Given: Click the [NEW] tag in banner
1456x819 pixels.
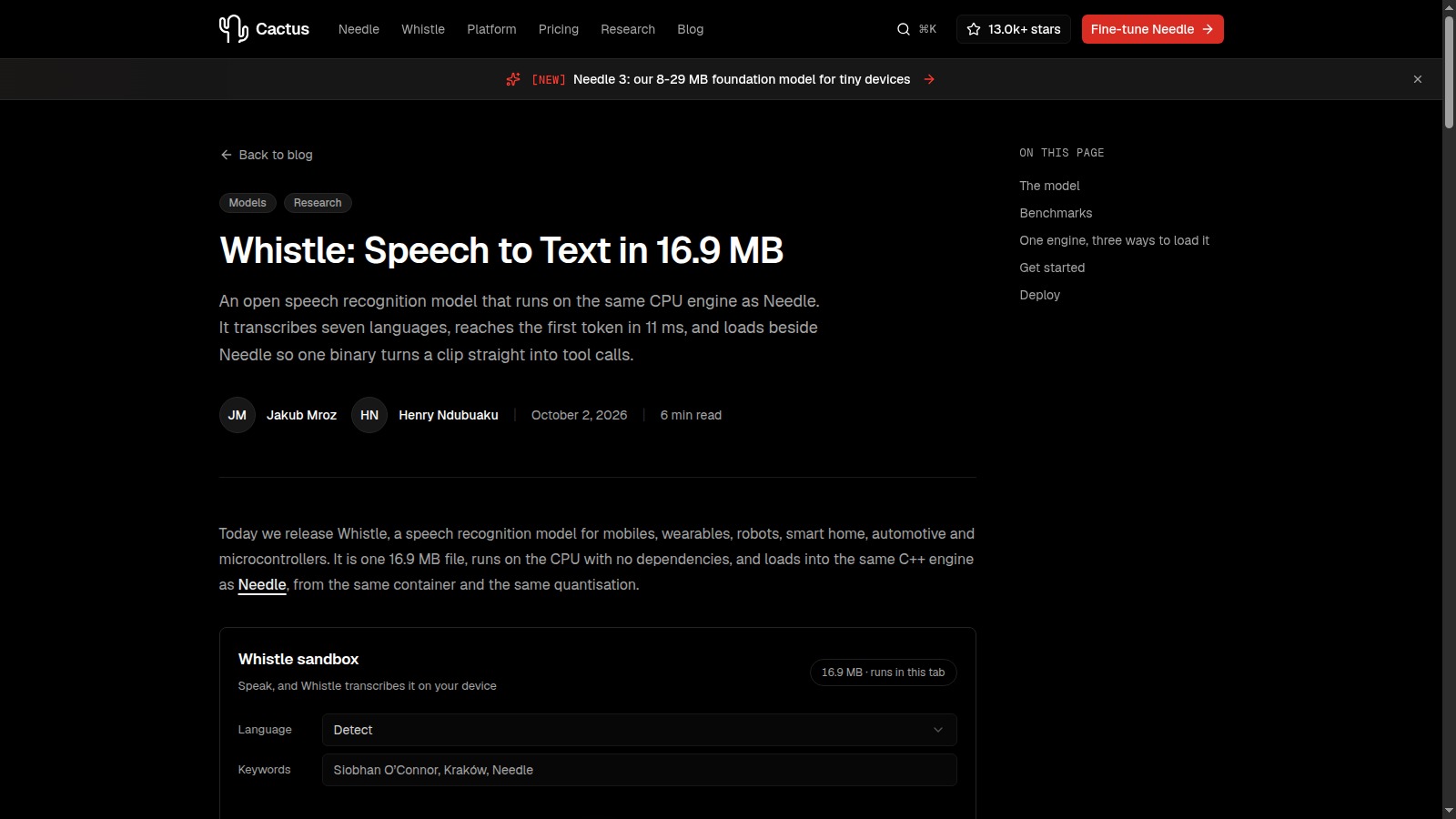Looking at the screenshot, I should 549,80.
